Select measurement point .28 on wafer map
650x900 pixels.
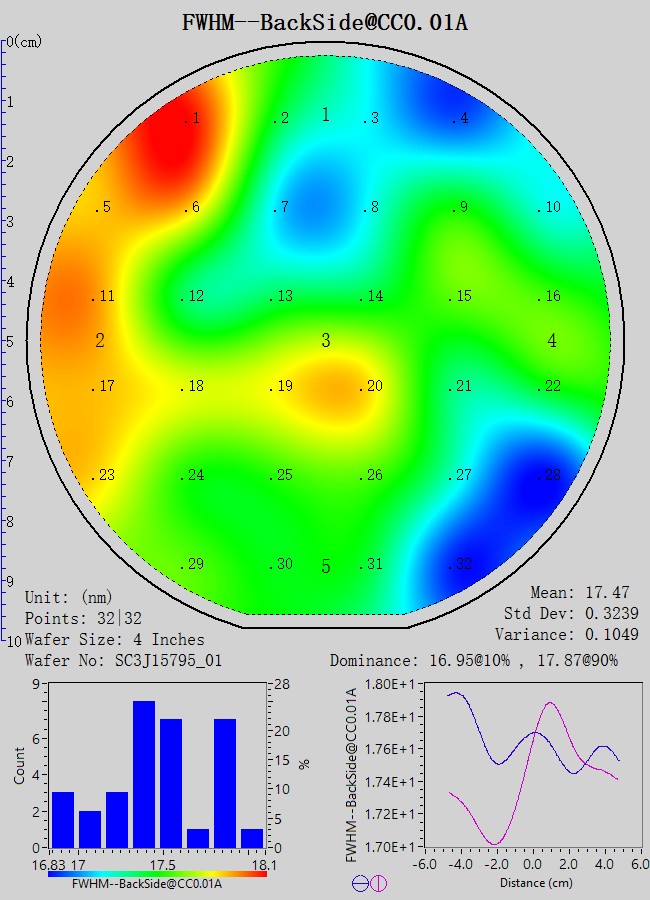click(549, 475)
